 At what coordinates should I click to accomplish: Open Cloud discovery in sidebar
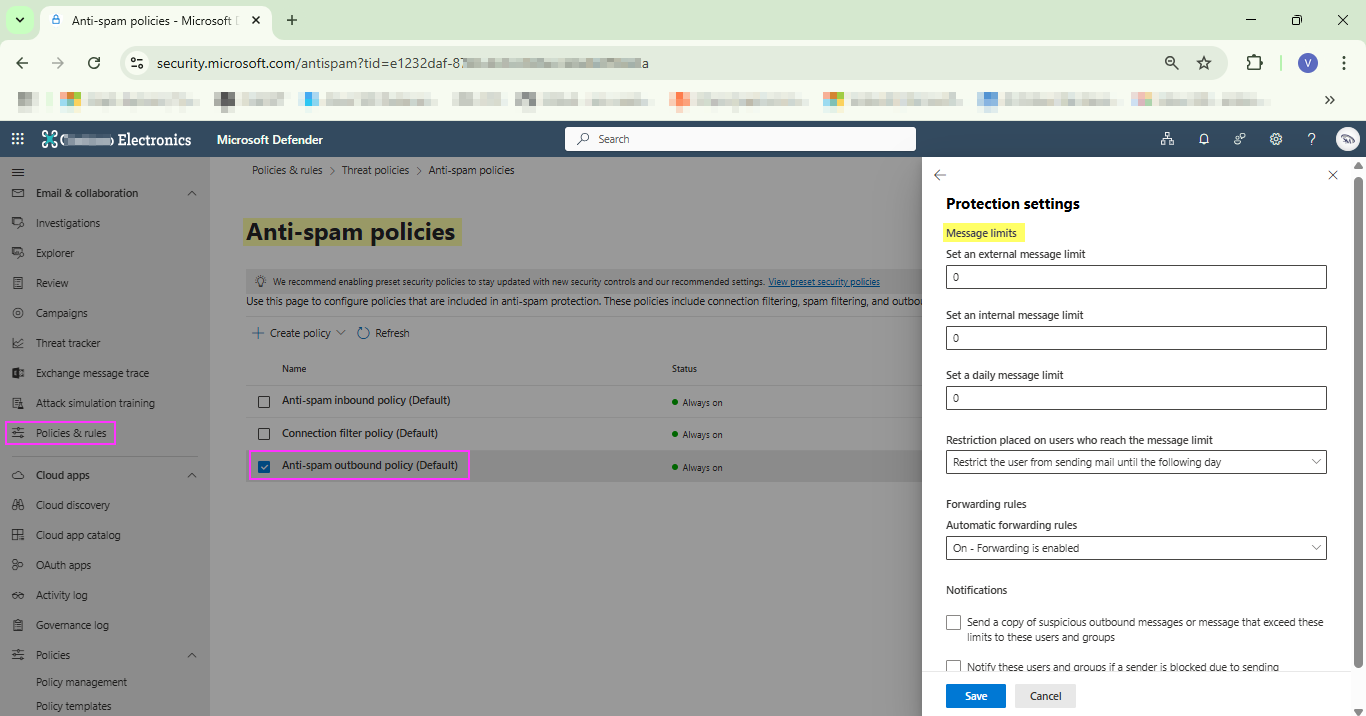pos(73,505)
